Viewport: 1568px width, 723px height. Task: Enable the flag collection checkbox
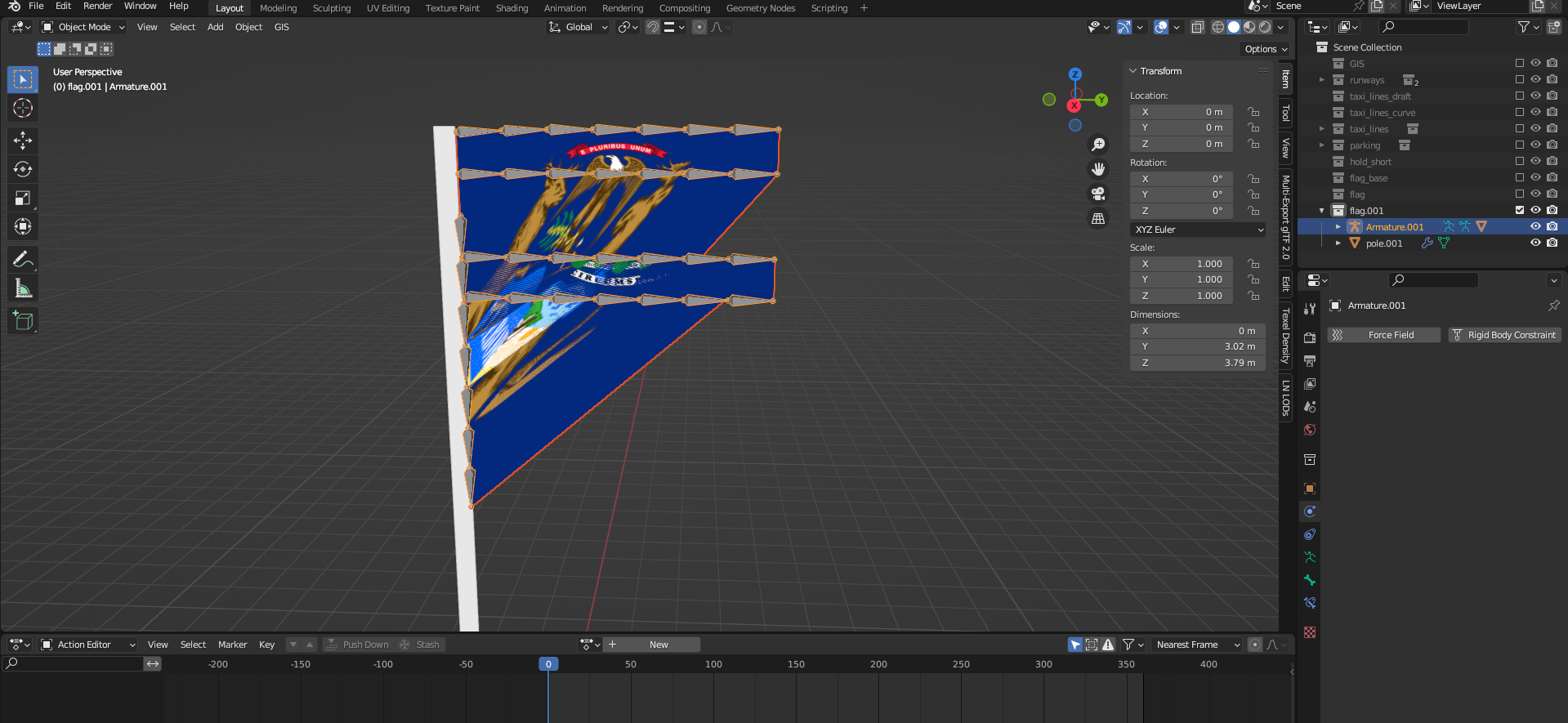[1520, 194]
